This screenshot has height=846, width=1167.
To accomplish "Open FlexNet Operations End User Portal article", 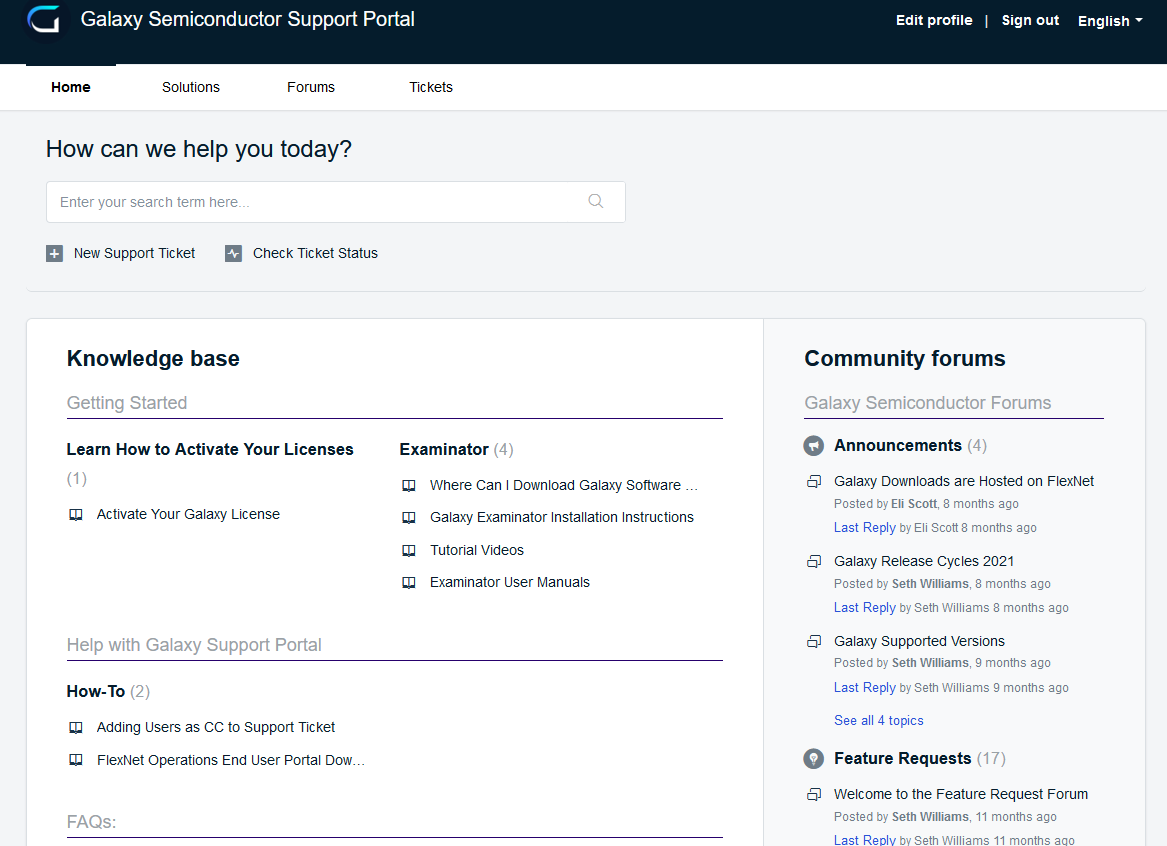I will pos(231,760).
